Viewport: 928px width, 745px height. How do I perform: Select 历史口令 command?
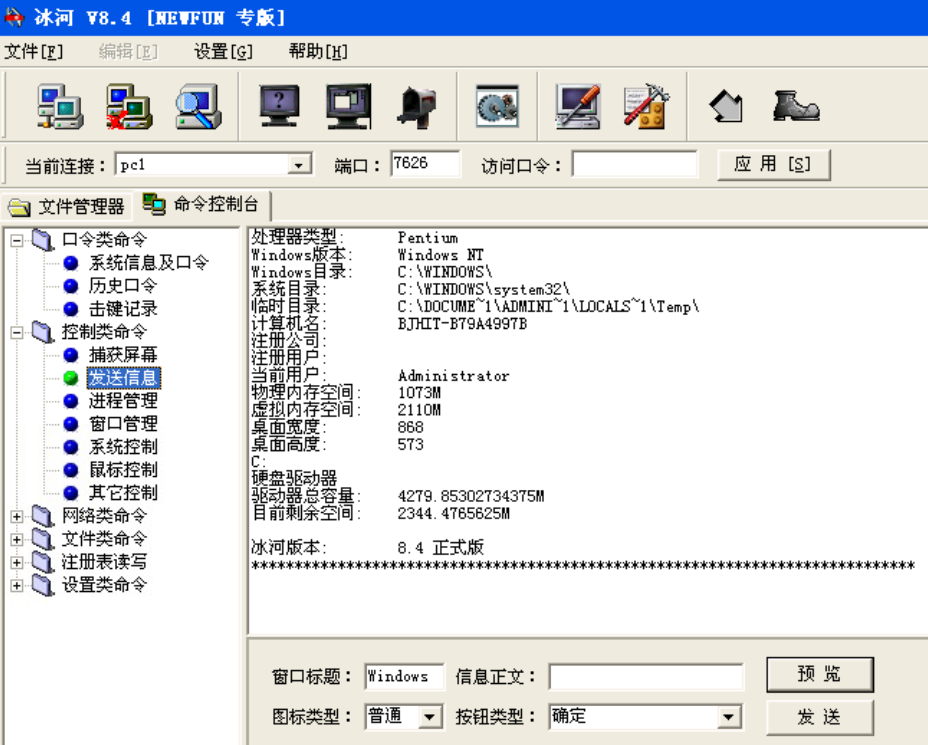tap(123, 286)
